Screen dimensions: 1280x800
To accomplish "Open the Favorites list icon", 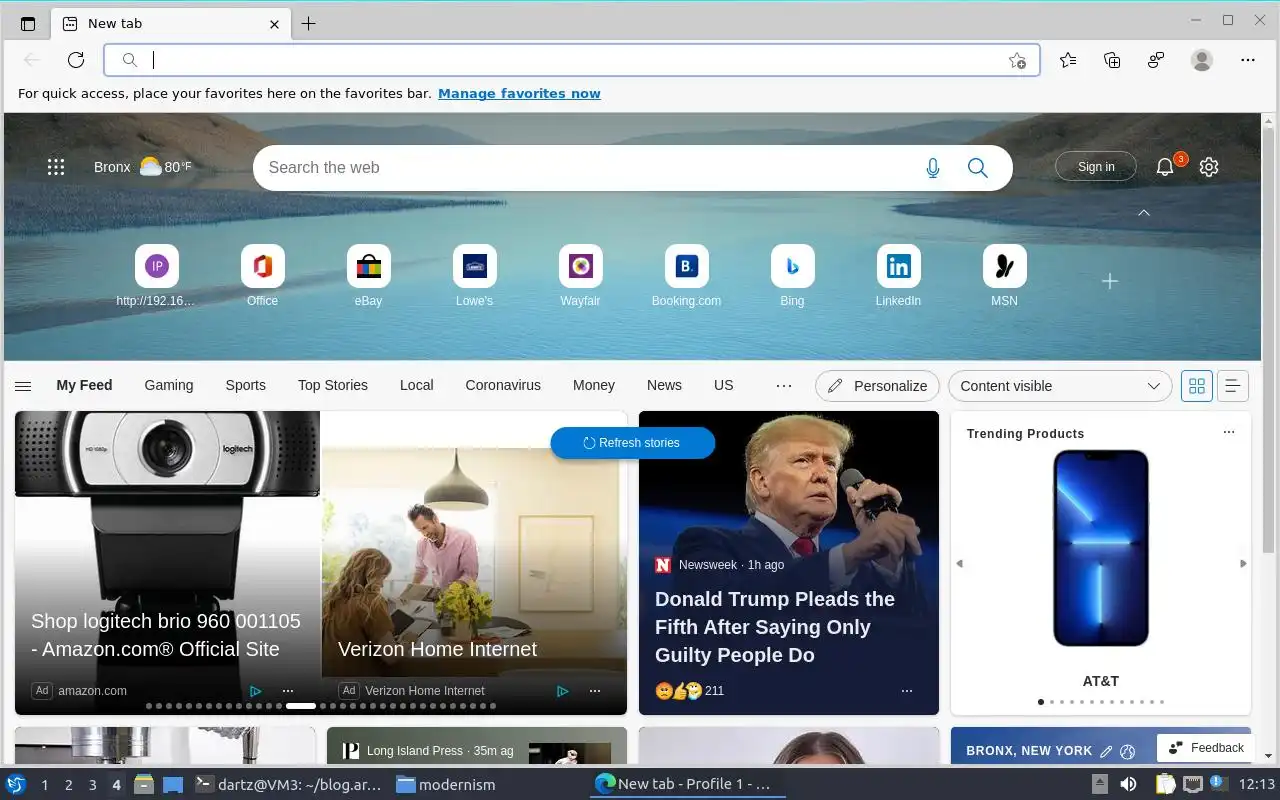I will pos(1068,60).
